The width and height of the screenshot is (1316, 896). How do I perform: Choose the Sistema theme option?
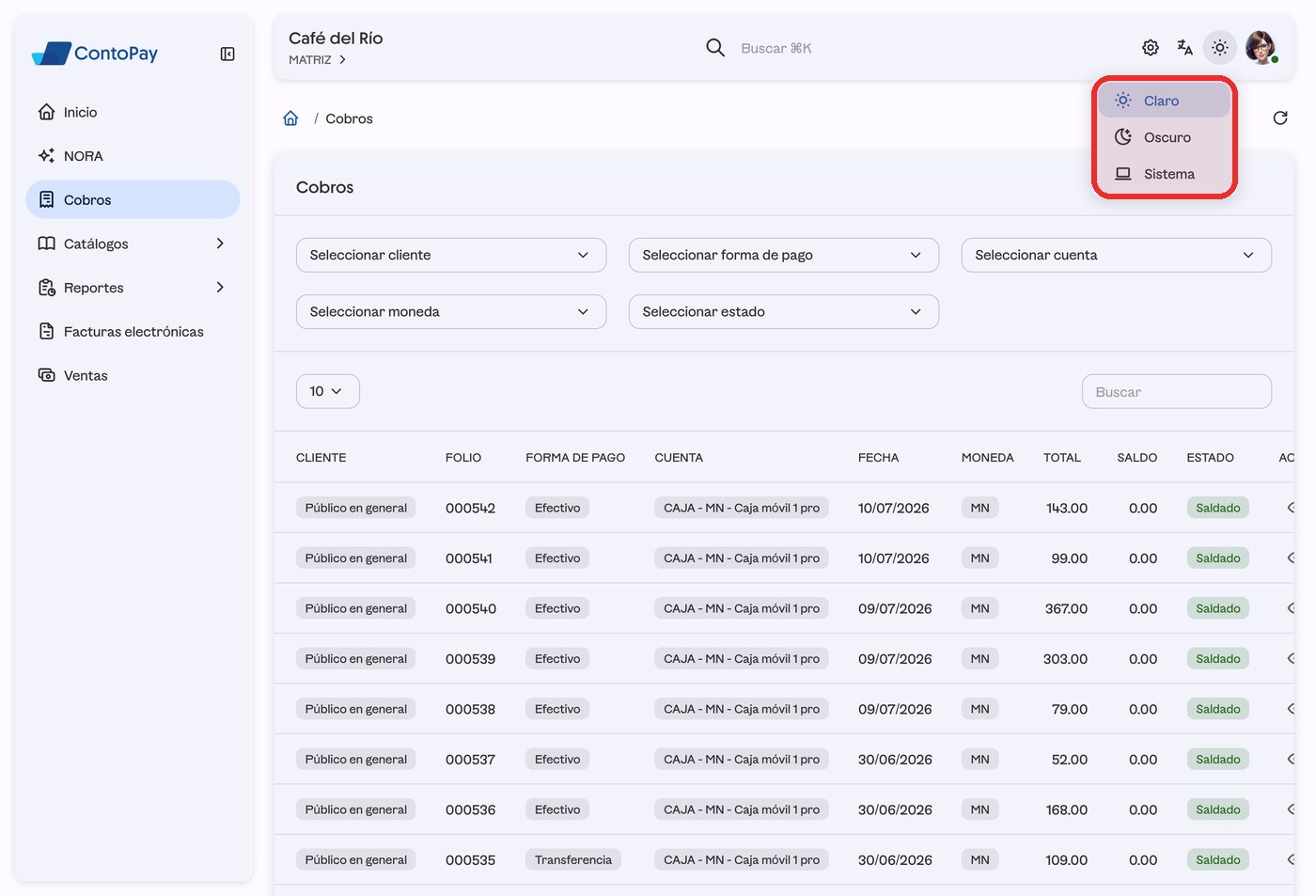pyautogui.click(x=1164, y=174)
